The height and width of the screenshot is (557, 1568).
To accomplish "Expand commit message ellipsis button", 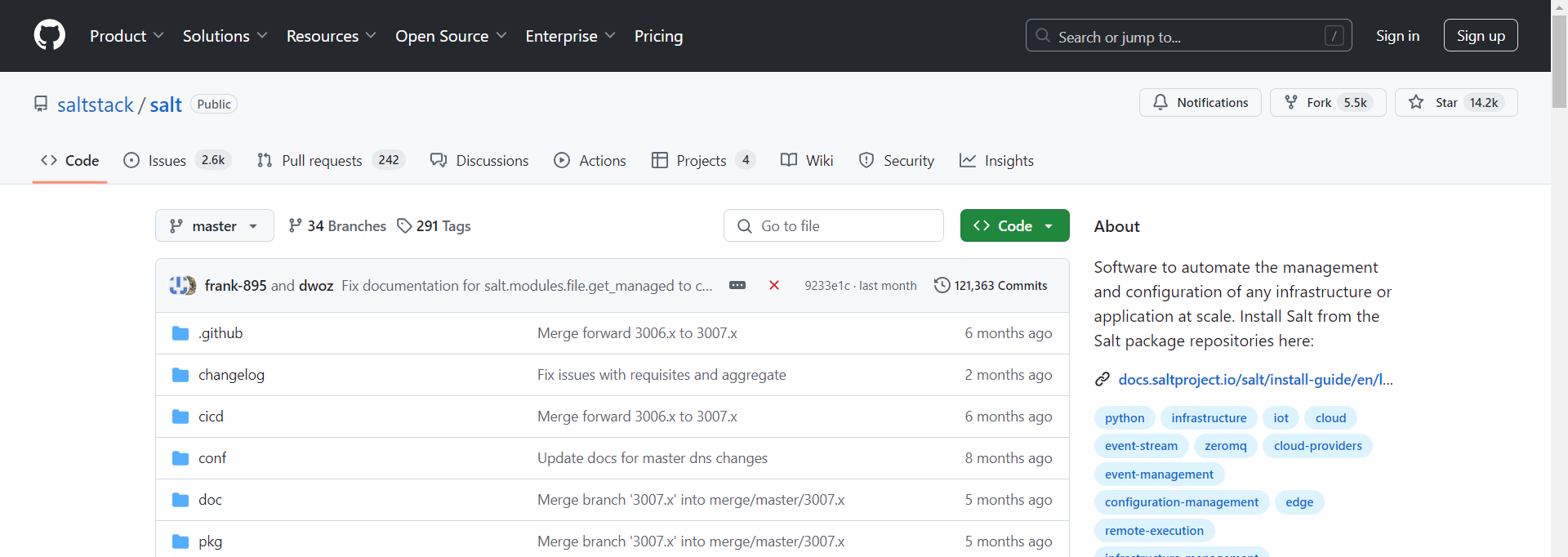I will 737,285.
